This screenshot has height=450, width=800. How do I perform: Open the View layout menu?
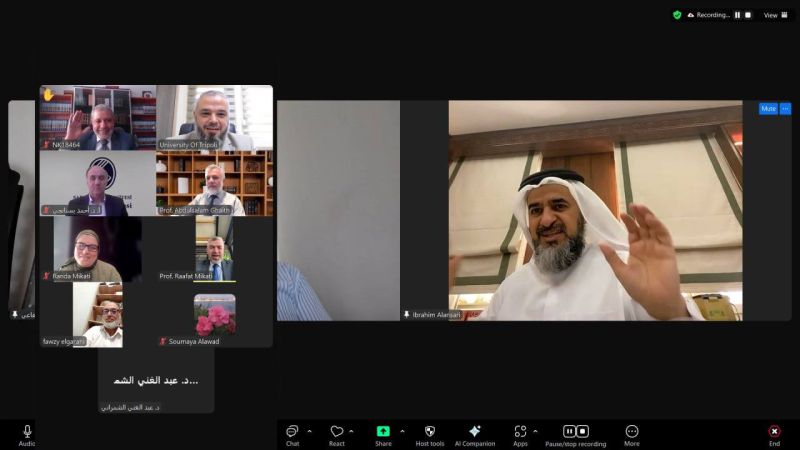tap(777, 15)
